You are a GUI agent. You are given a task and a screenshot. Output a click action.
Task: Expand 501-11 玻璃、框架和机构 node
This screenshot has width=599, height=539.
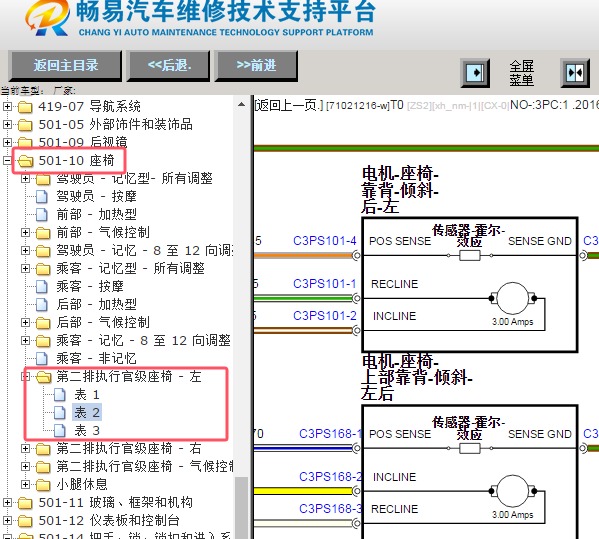[x=7, y=502]
